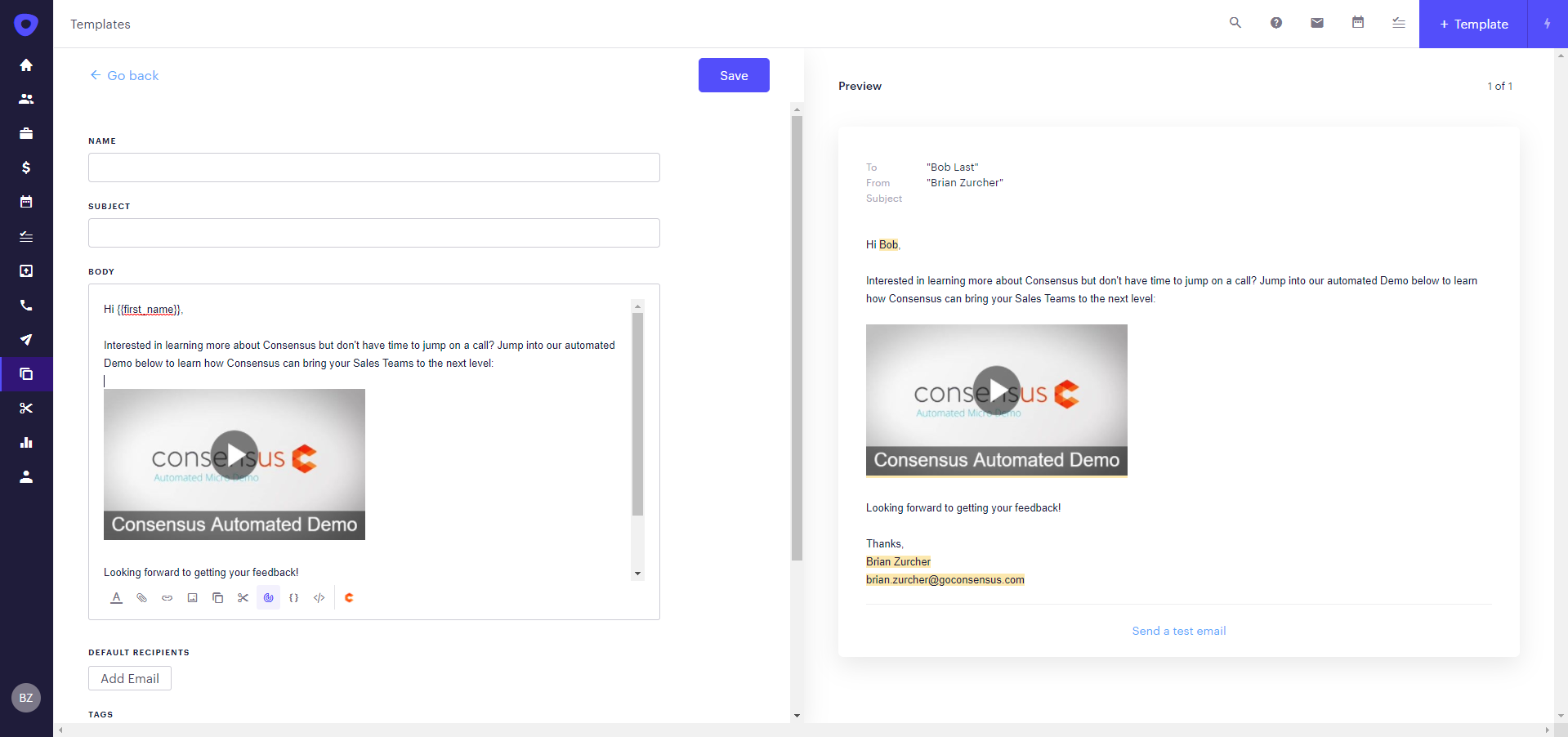Click the body editor scrollbar thumb
Screen dimensions: 1568x737
point(637,414)
